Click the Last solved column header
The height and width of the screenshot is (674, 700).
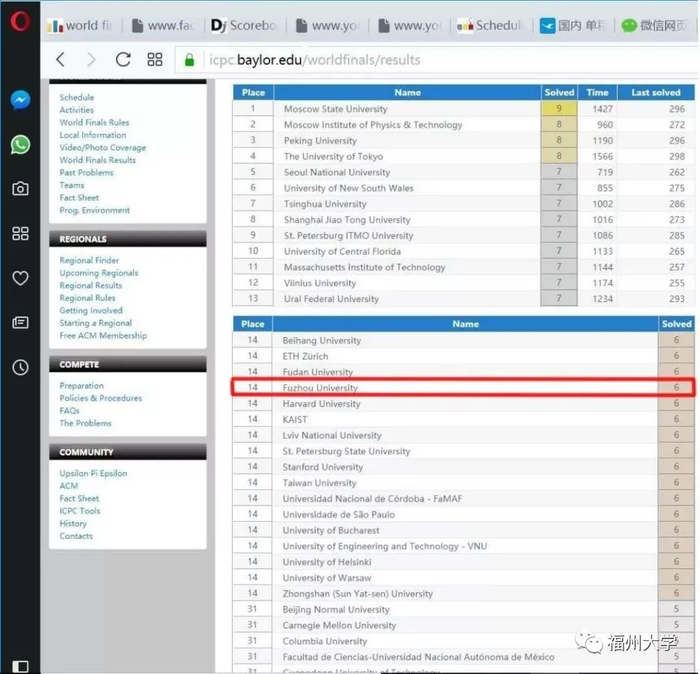point(655,92)
